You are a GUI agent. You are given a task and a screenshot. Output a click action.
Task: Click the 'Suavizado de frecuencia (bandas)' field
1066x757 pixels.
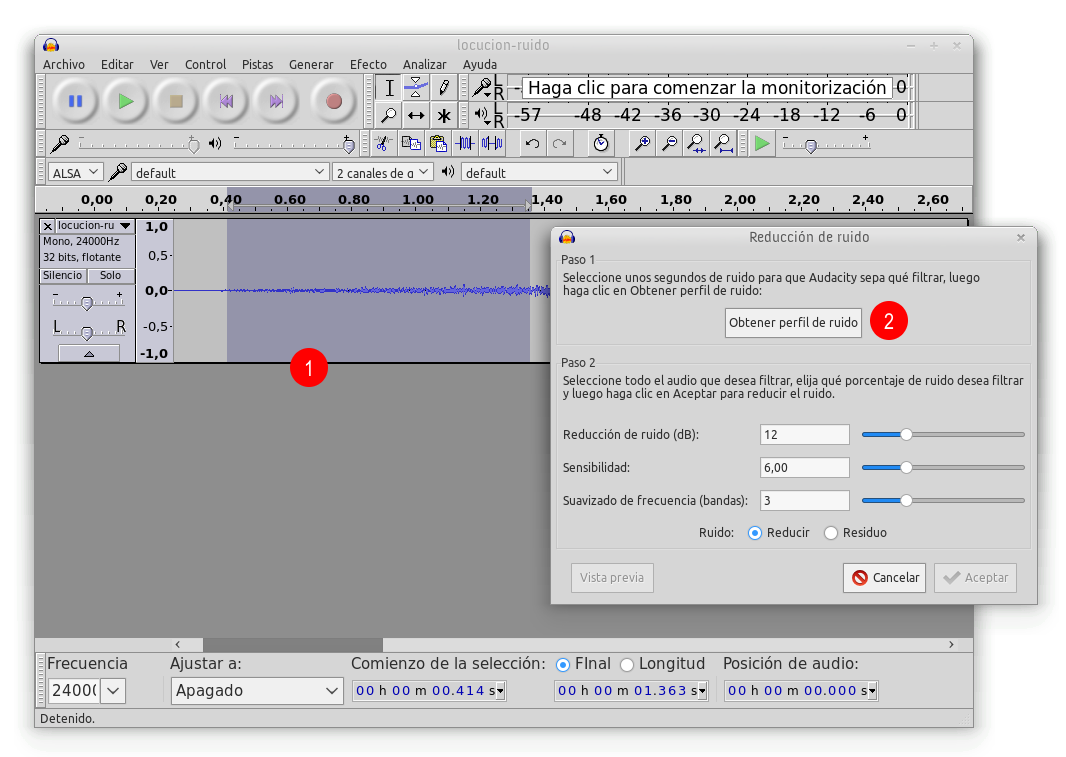(x=805, y=501)
